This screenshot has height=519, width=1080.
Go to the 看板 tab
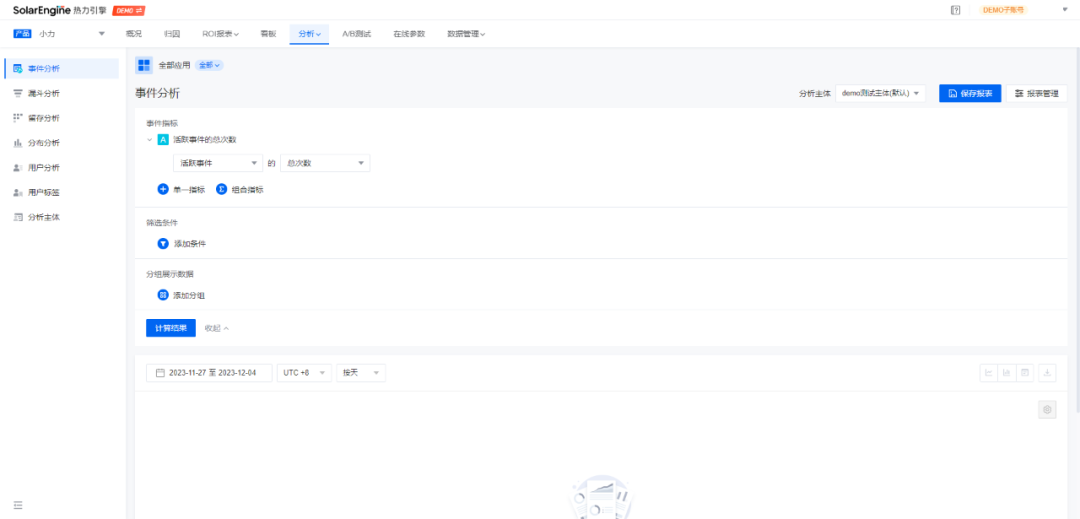click(x=268, y=34)
